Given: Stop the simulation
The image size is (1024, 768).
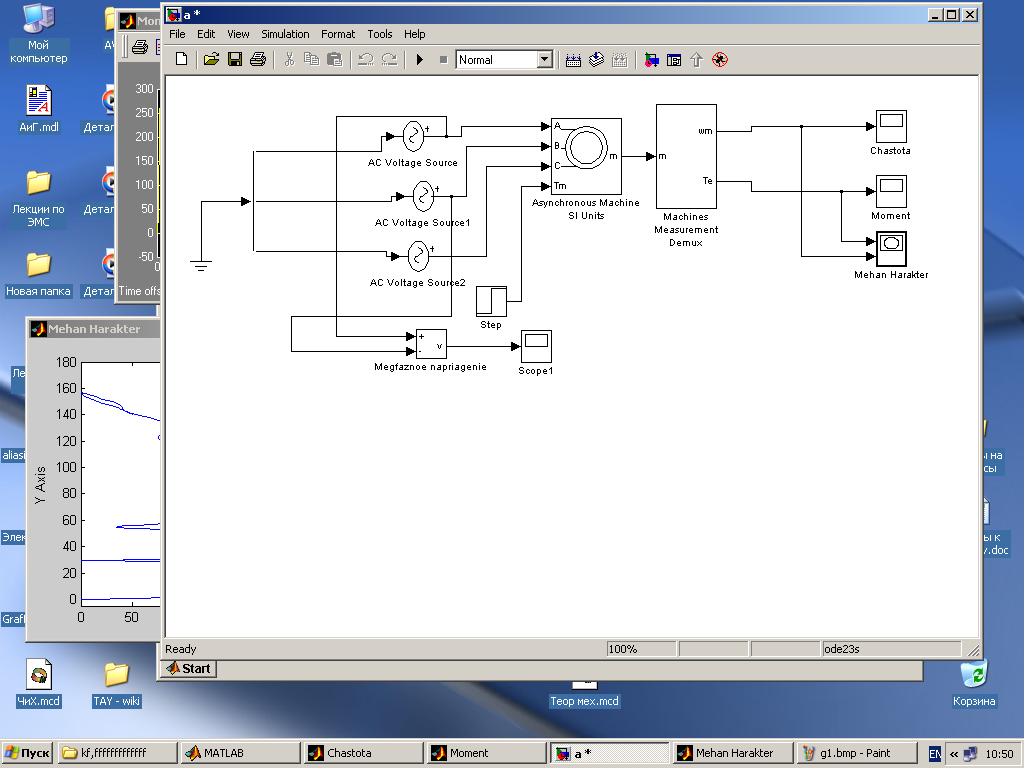Looking at the screenshot, I should [x=443, y=59].
